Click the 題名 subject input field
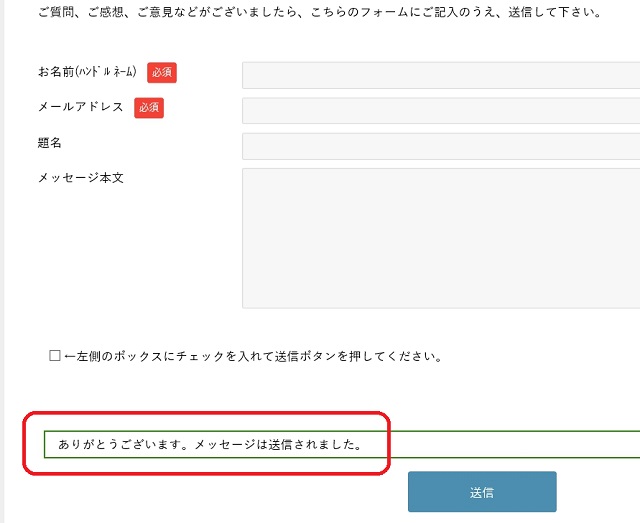Screen dimensions: 640x523 tap(440, 146)
